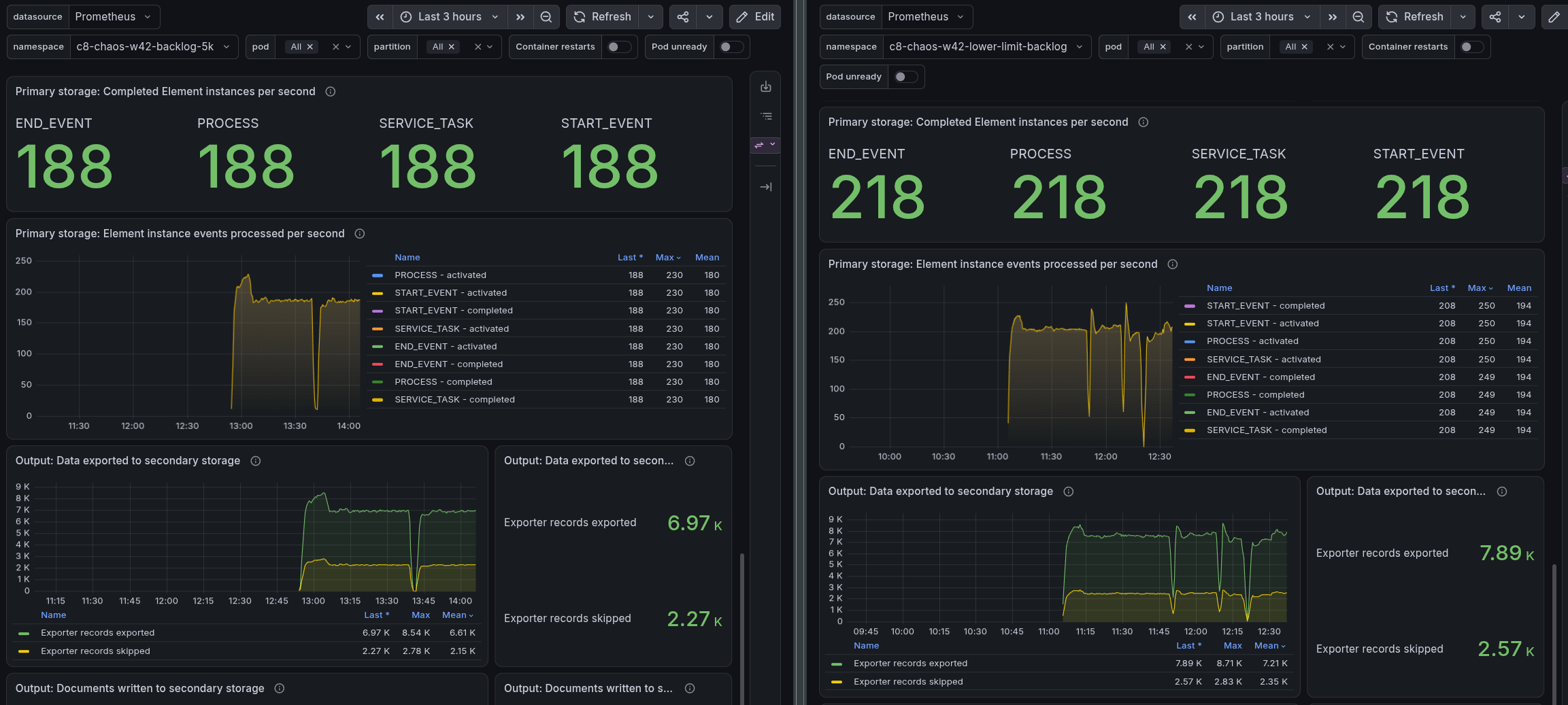Toggle Container restarts switch in left dashboard
Image resolution: width=1568 pixels, height=705 pixels.
(619, 47)
